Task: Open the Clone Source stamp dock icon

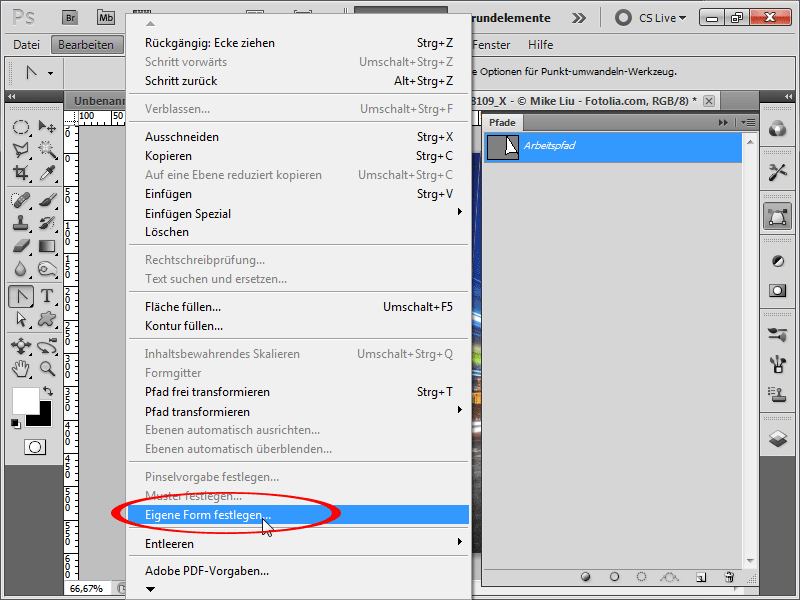Action: 777,394
